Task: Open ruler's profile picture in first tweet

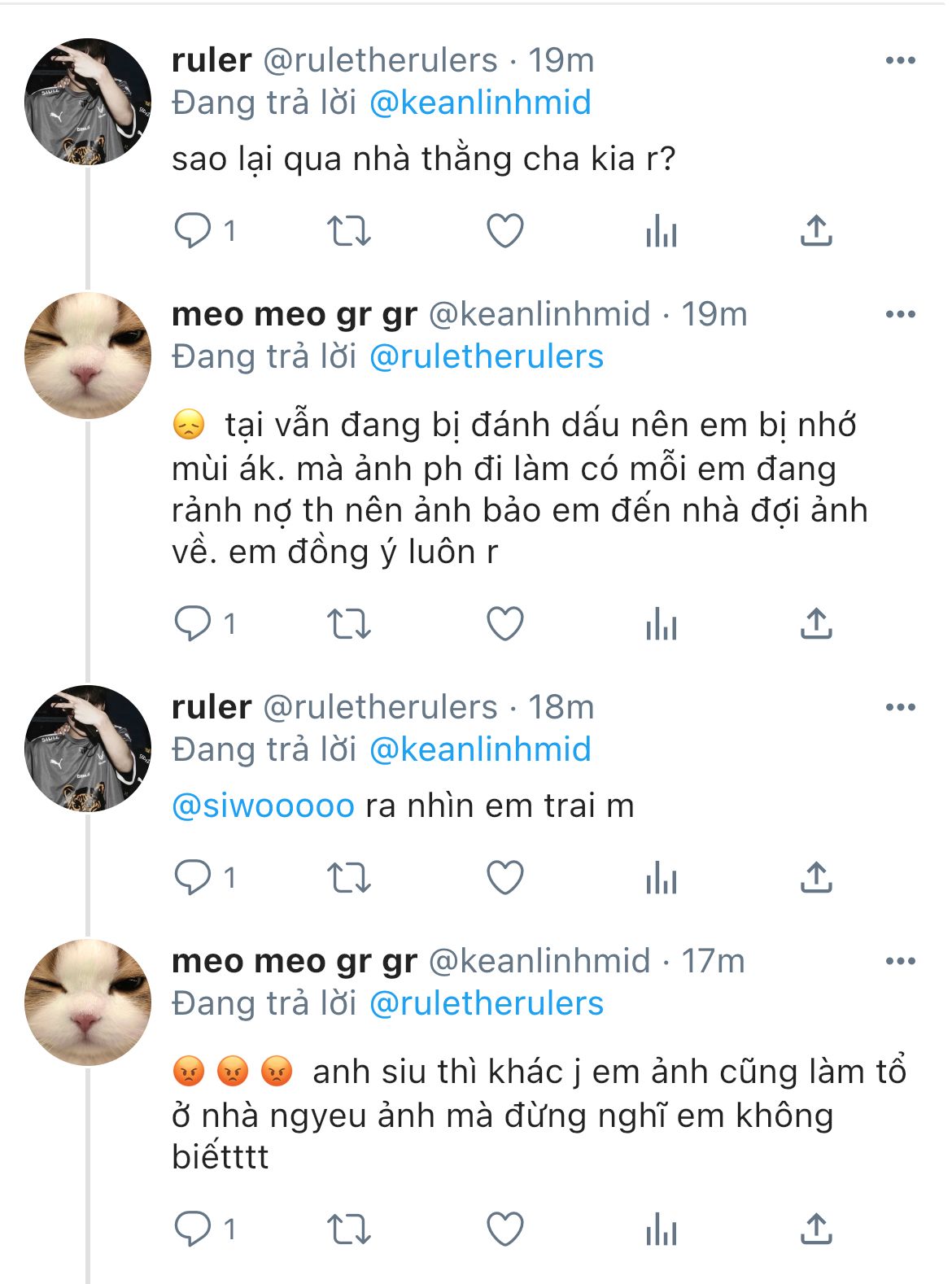Action: 87,102
